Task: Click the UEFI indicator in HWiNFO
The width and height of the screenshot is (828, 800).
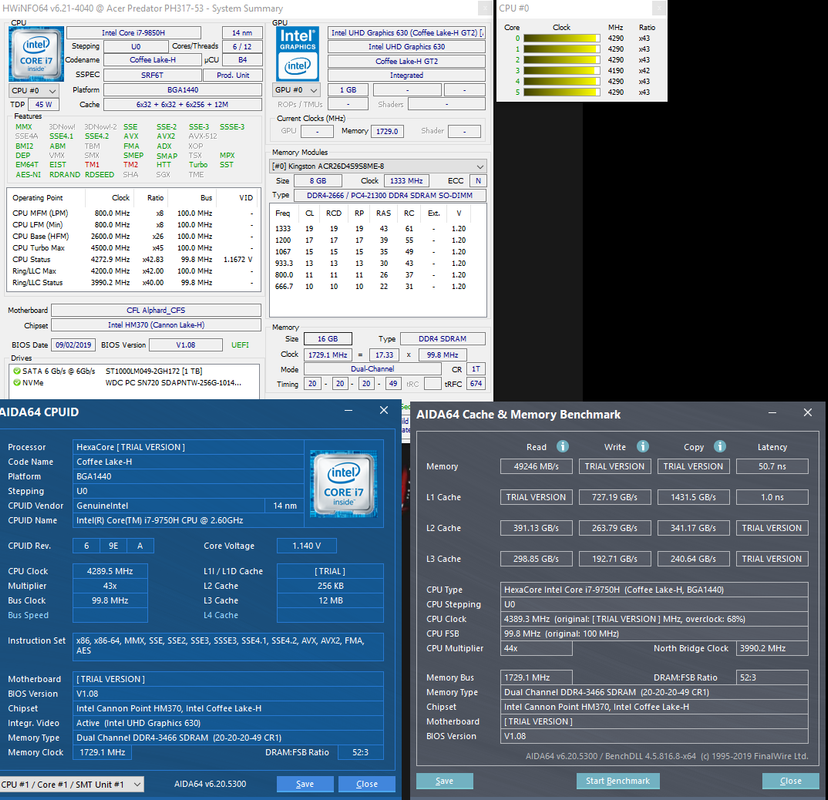Action: [x=240, y=345]
